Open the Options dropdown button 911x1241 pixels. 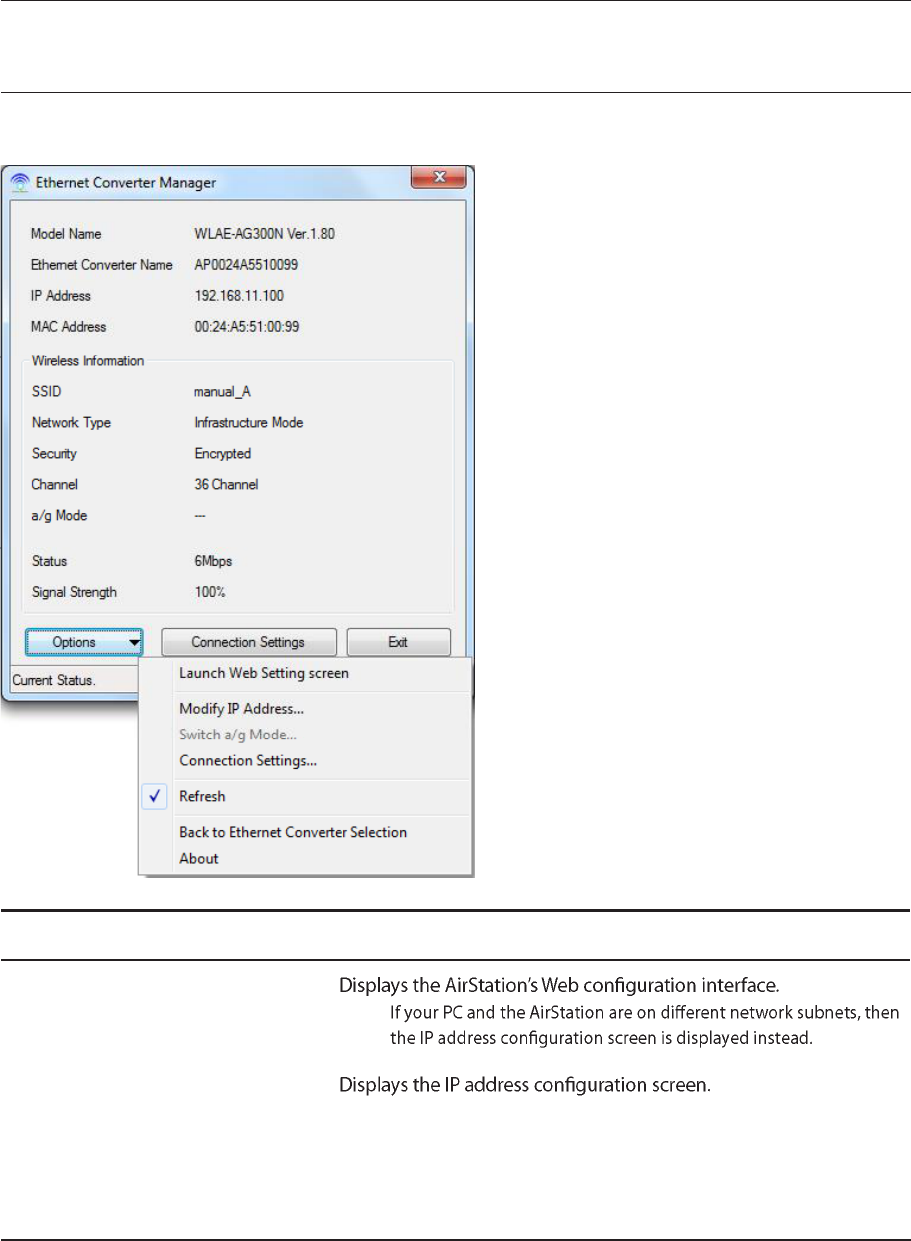[x=84, y=642]
